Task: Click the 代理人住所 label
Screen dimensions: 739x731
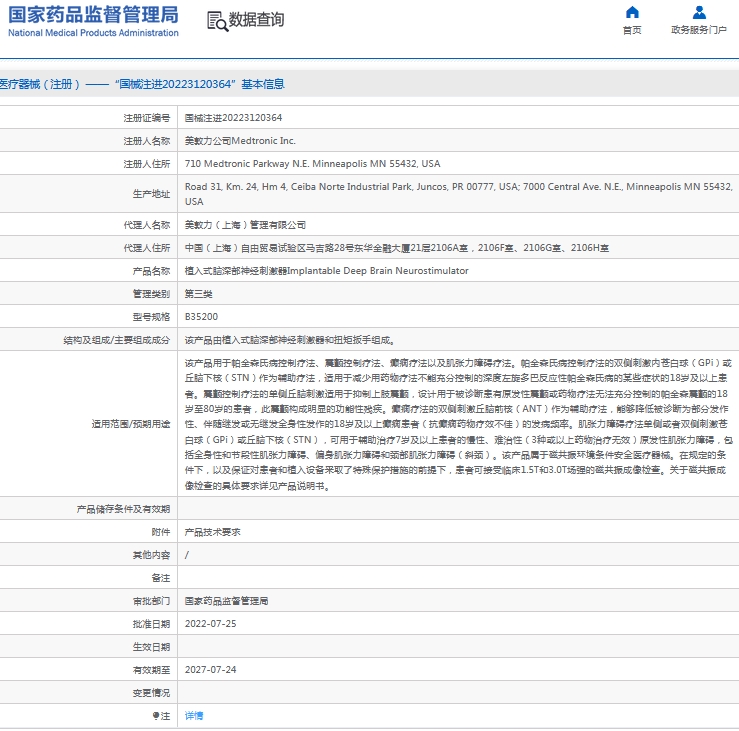Action: (x=147, y=248)
